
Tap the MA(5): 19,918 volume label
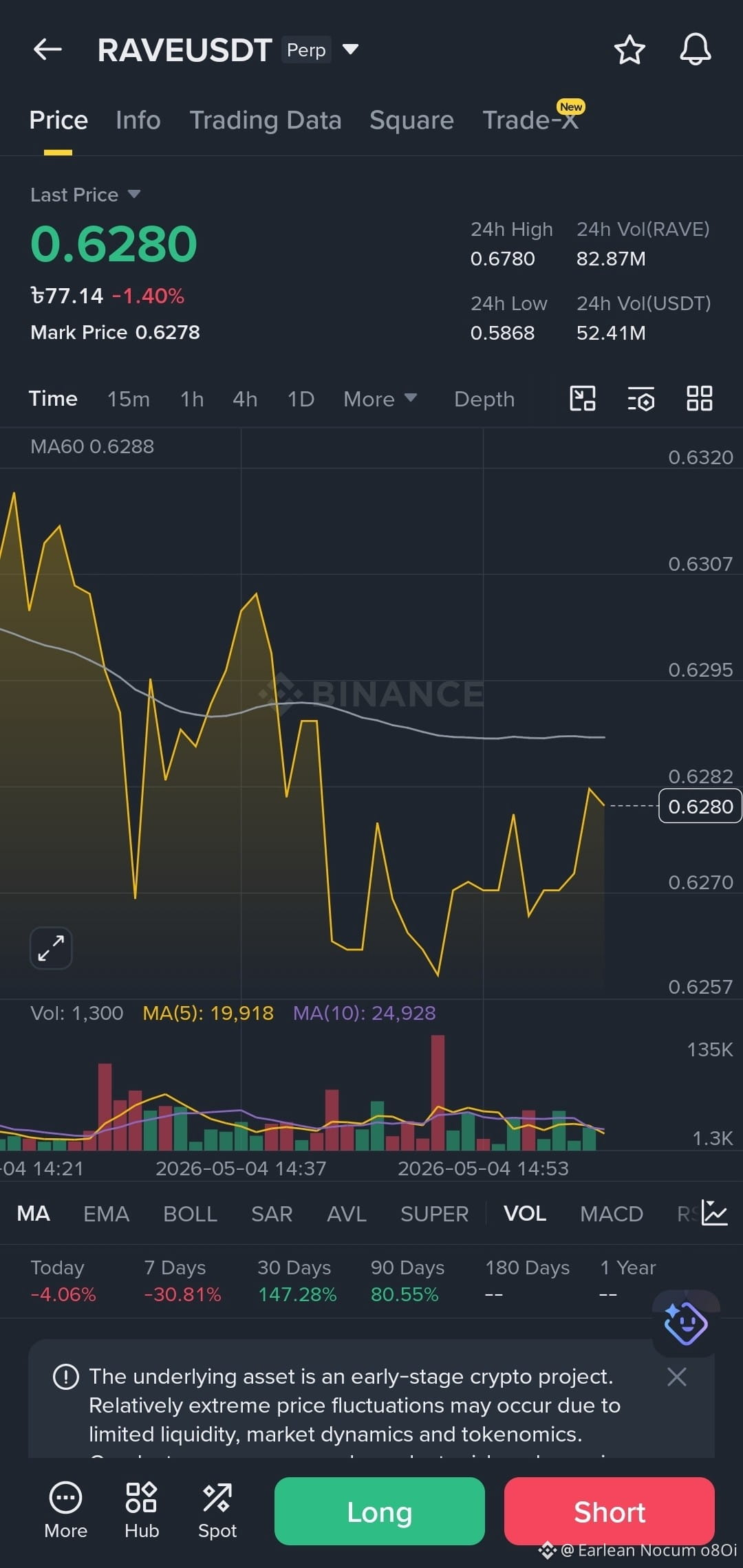click(x=208, y=1013)
